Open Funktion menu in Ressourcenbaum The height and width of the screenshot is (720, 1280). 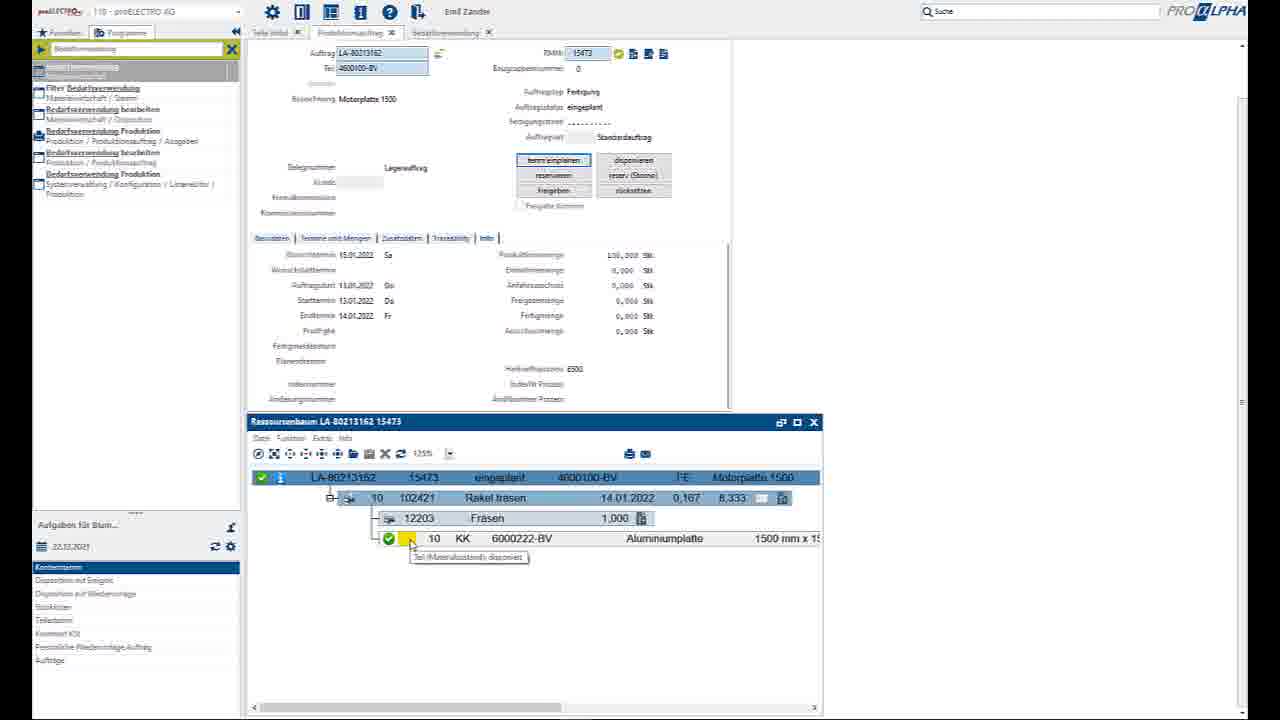[x=291, y=438]
